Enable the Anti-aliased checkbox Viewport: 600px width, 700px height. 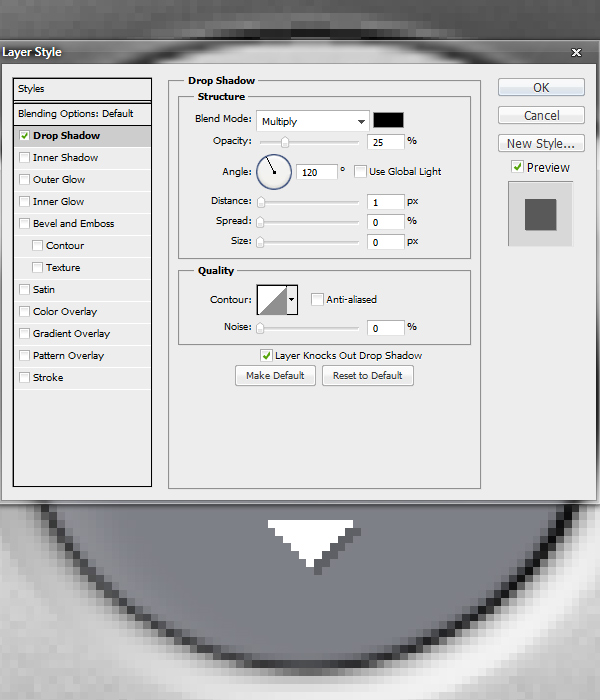pos(317,299)
